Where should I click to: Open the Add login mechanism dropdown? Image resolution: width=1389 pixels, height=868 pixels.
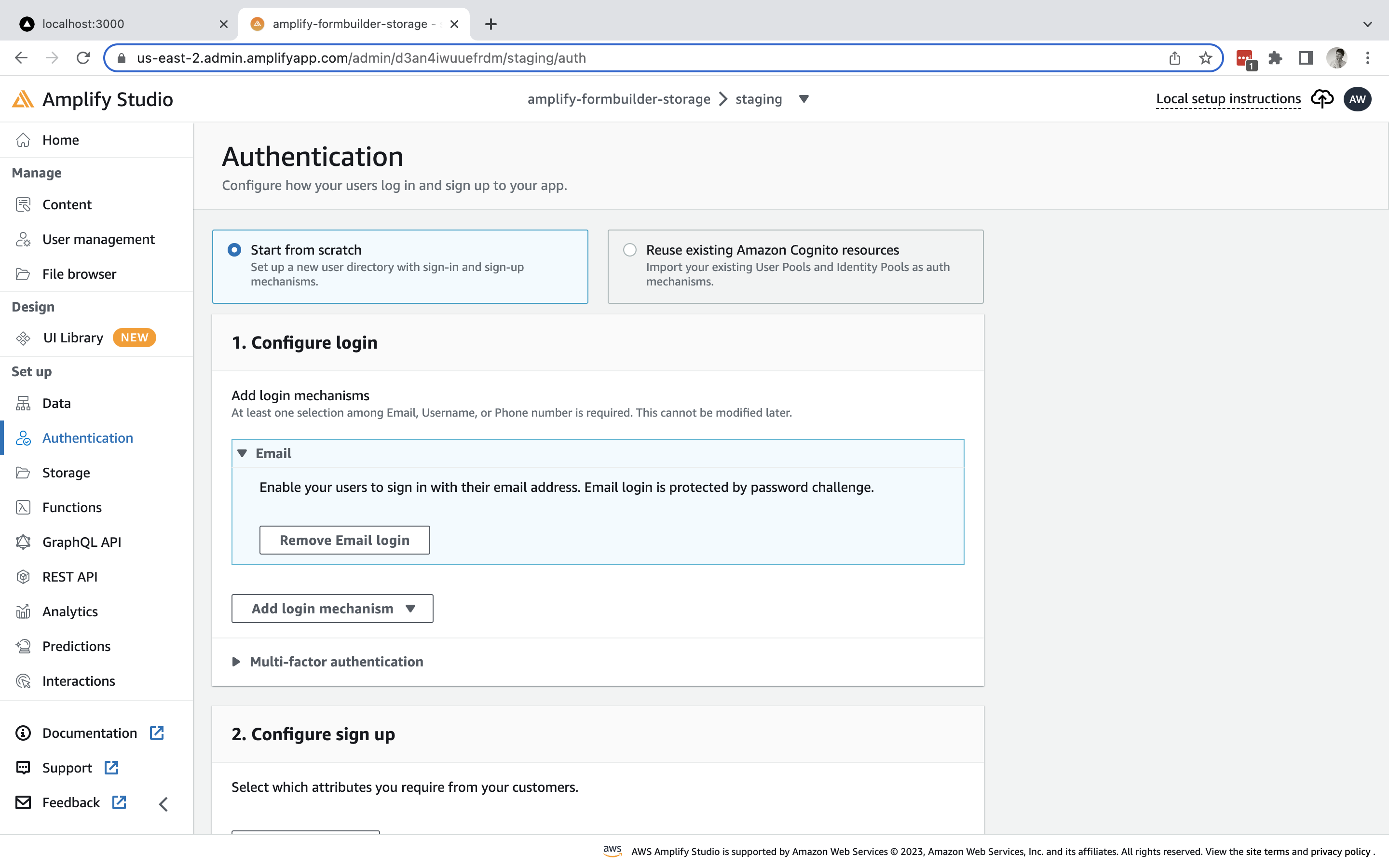tap(332, 609)
